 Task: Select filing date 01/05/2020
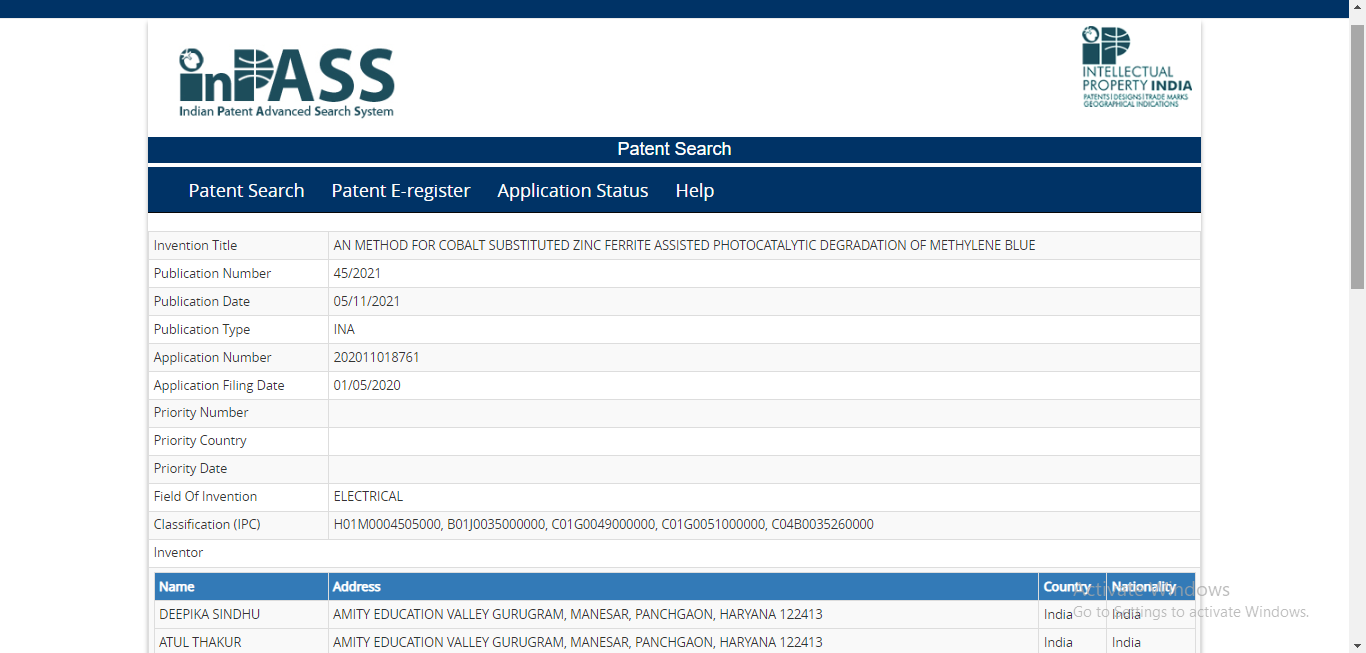coord(367,385)
